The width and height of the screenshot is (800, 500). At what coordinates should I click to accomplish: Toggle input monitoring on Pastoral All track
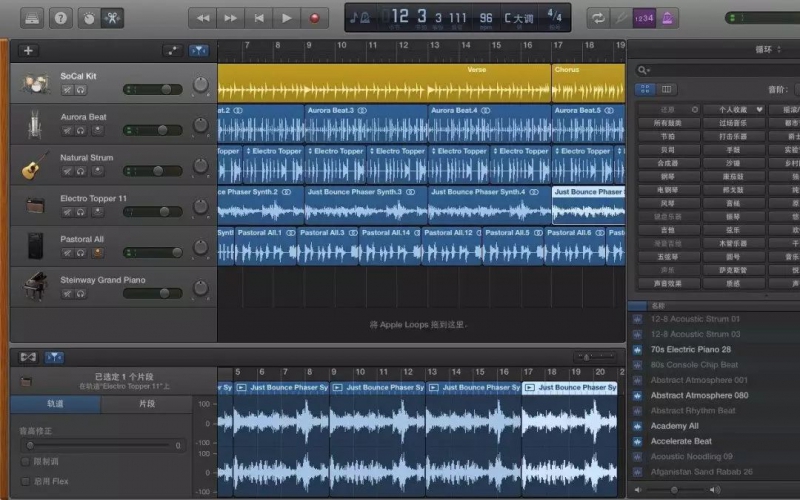pos(97,253)
